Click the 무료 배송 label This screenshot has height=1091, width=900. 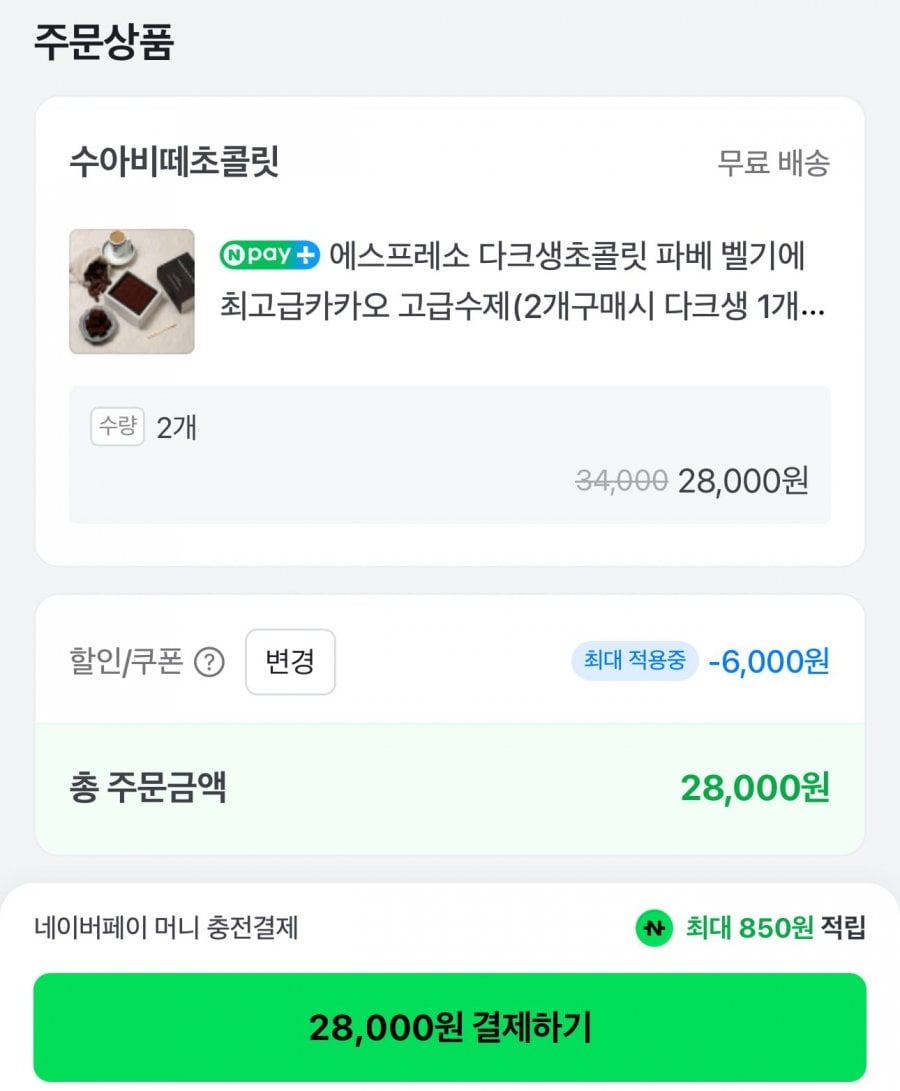point(773,163)
